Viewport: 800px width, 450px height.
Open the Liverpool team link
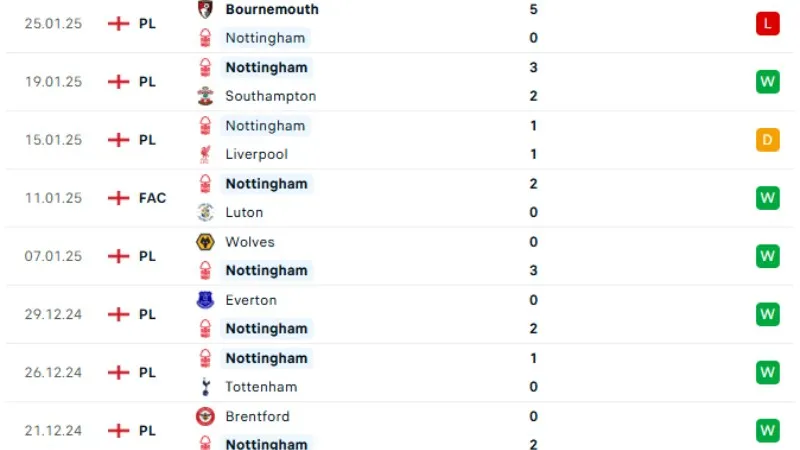256,154
